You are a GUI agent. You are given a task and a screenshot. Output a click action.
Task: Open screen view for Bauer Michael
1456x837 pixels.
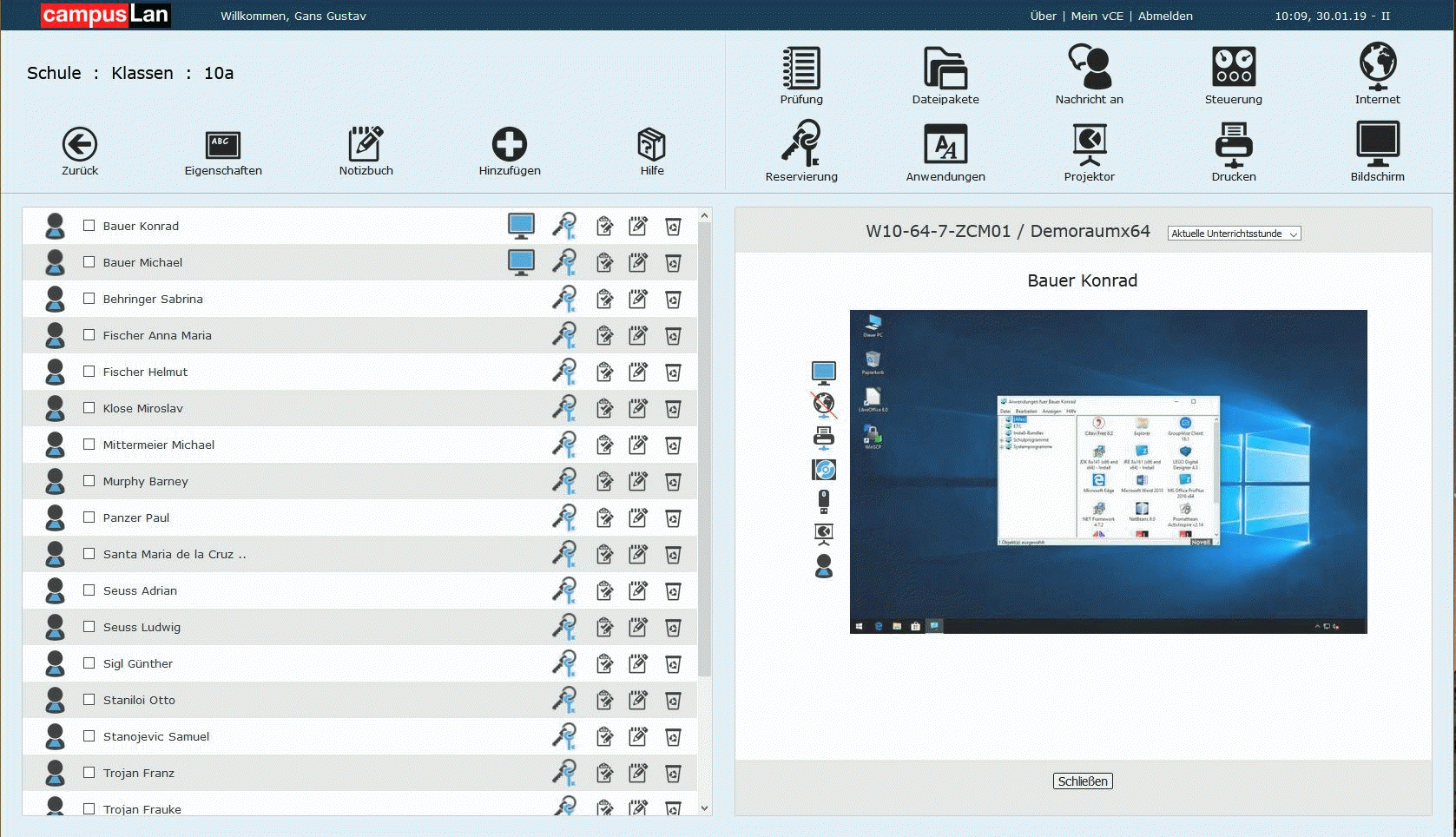[x=521, y=262]
